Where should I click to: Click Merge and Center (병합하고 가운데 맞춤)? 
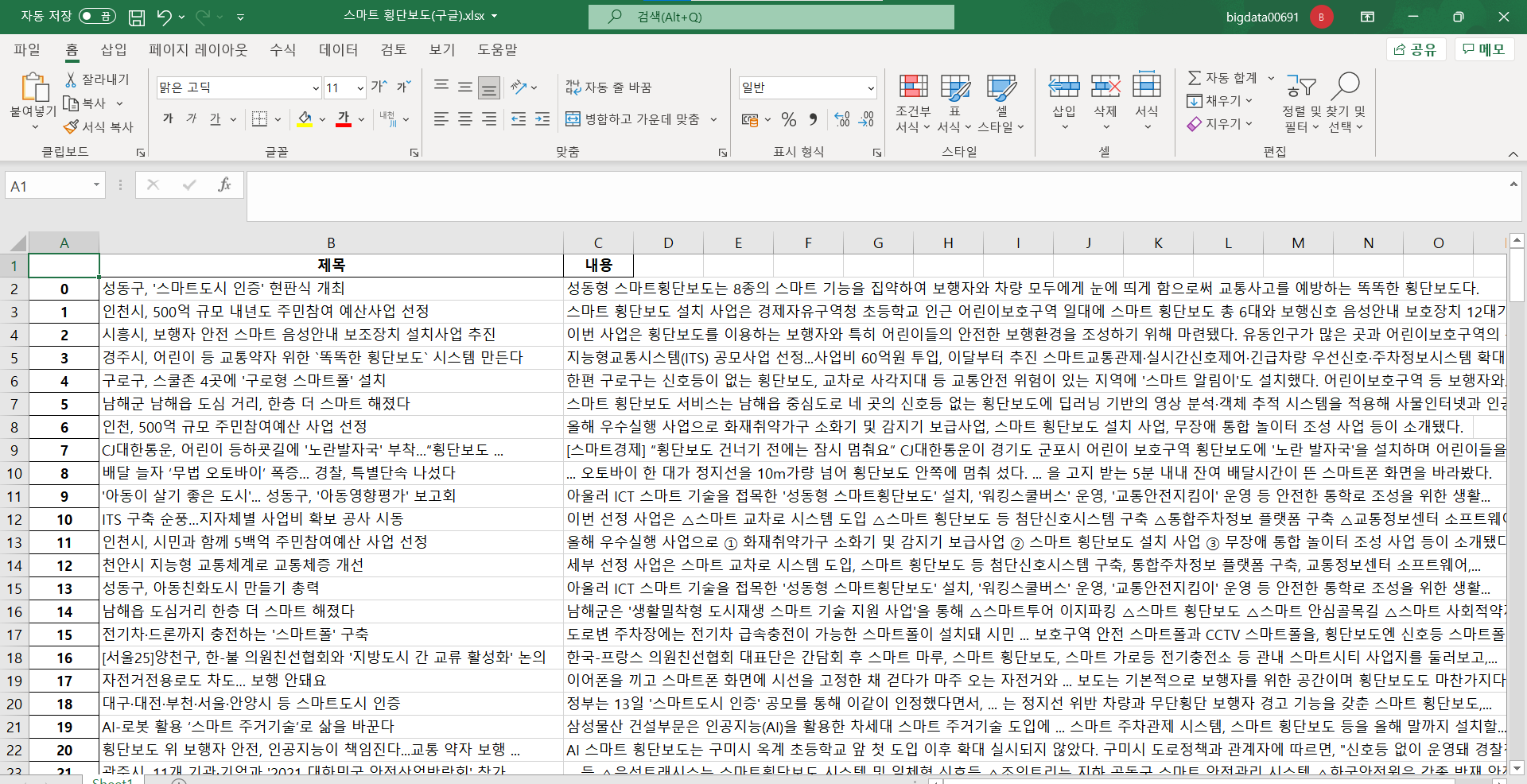tap(633, 118)
